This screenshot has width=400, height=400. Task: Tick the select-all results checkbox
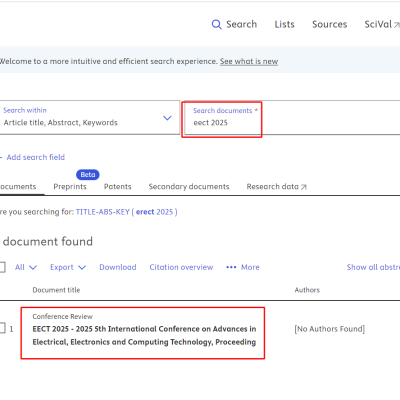coord(2,267)
